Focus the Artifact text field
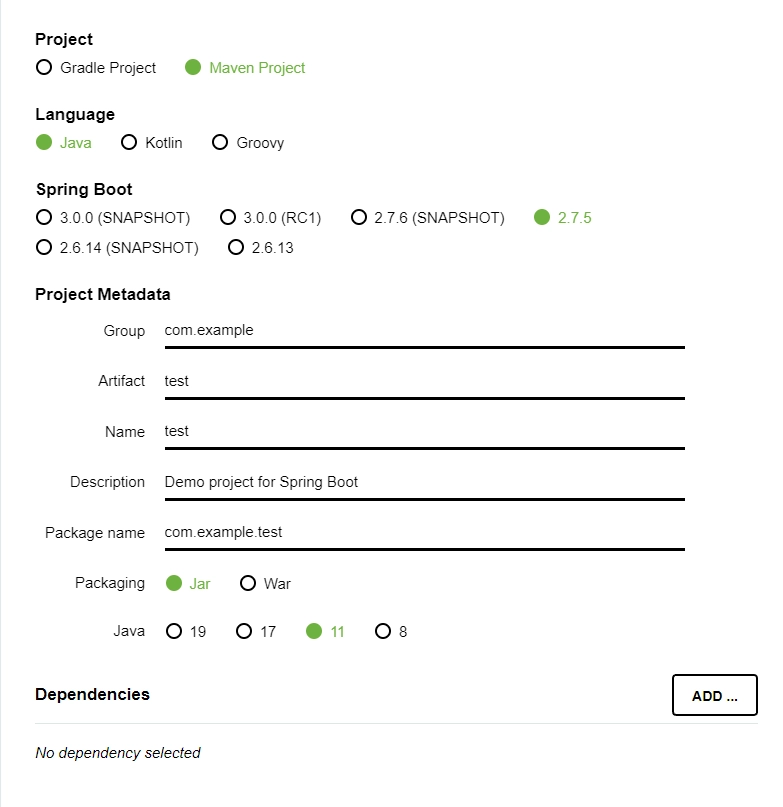Viewport: 783px width, 807px height. click(424, 381)
